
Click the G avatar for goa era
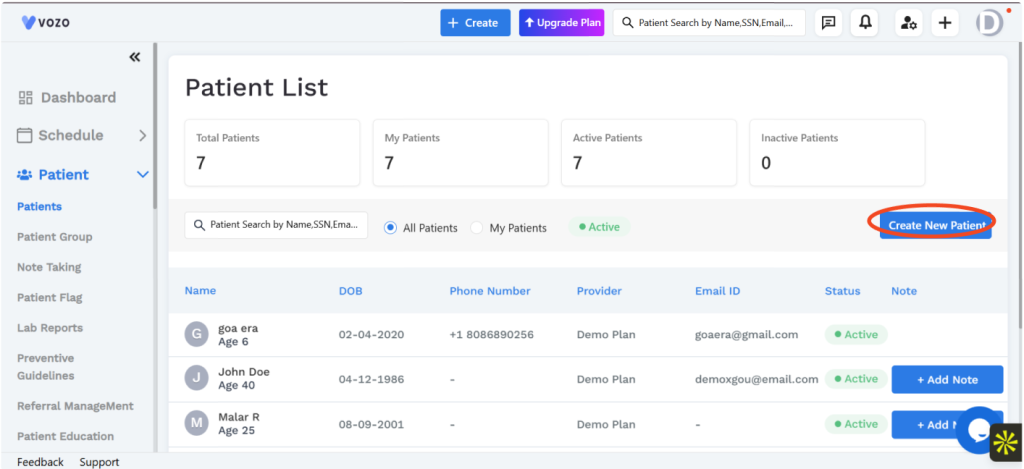tap(197, 334)
